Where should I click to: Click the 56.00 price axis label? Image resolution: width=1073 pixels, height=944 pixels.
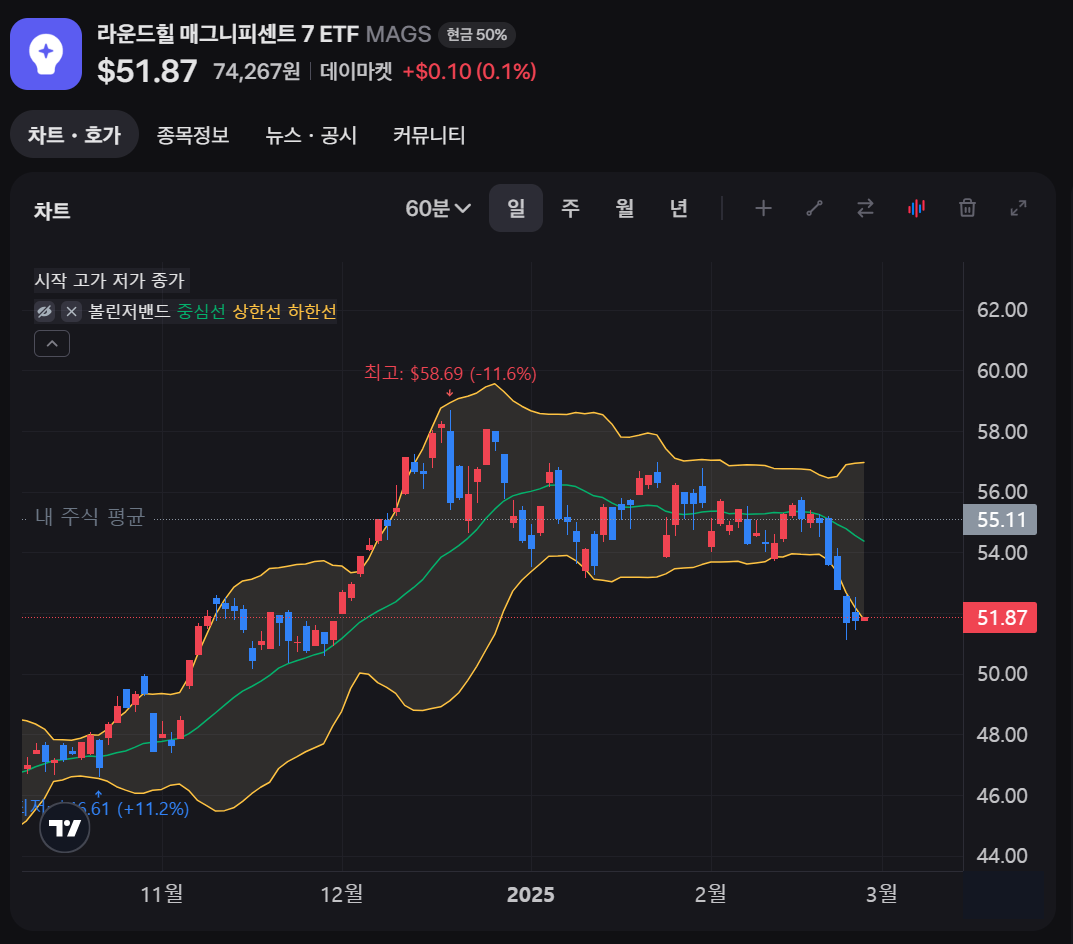(1003, 492)
